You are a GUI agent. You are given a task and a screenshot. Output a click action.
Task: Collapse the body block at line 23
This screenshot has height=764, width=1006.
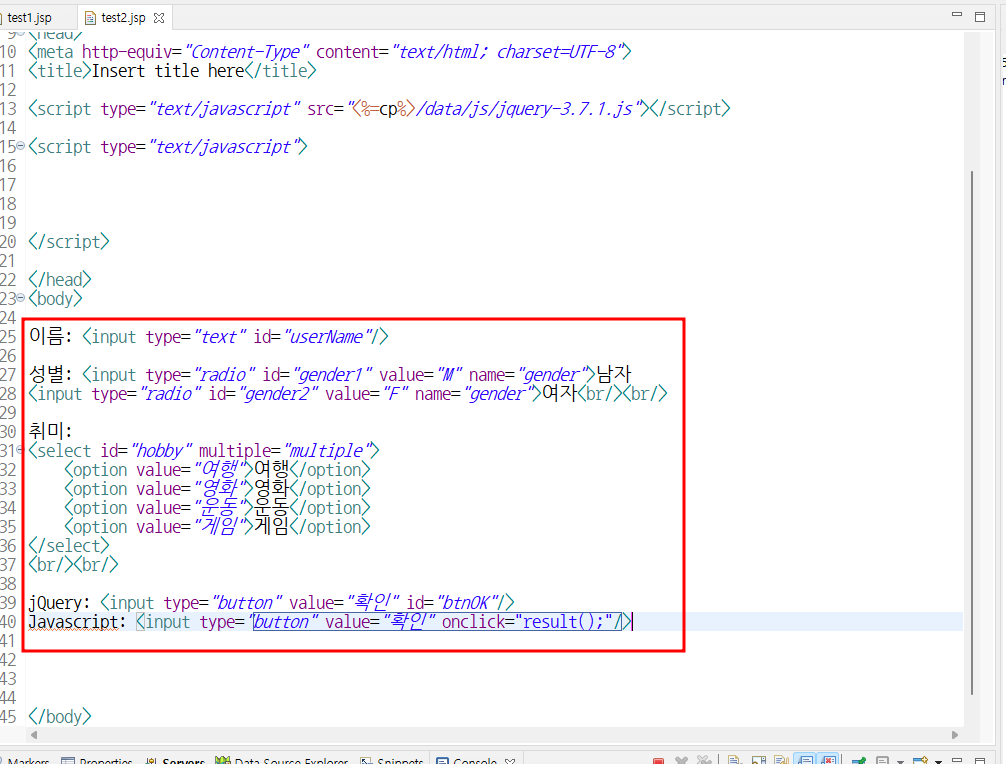click(21, 298)
